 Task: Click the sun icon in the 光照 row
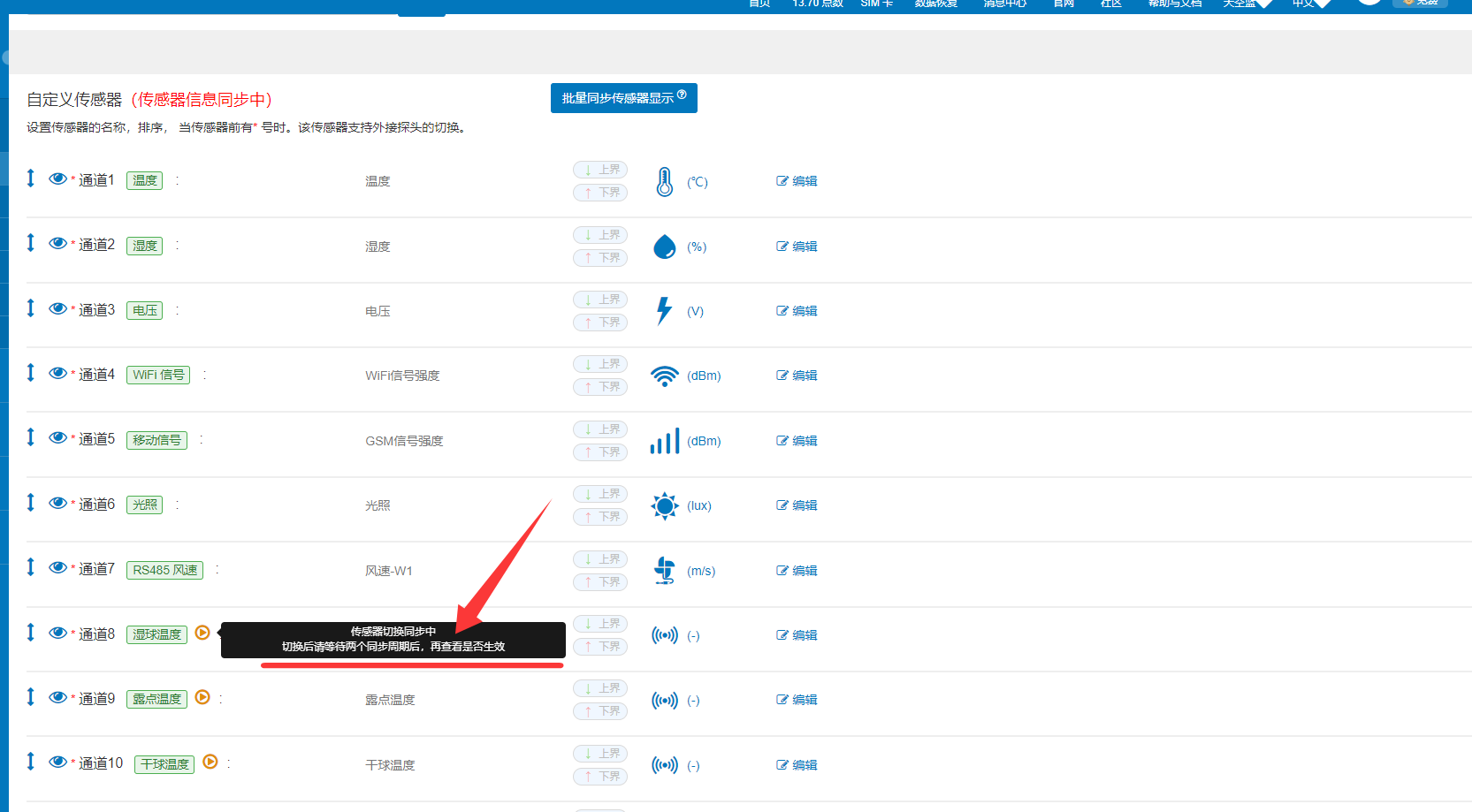coord(665,505)
